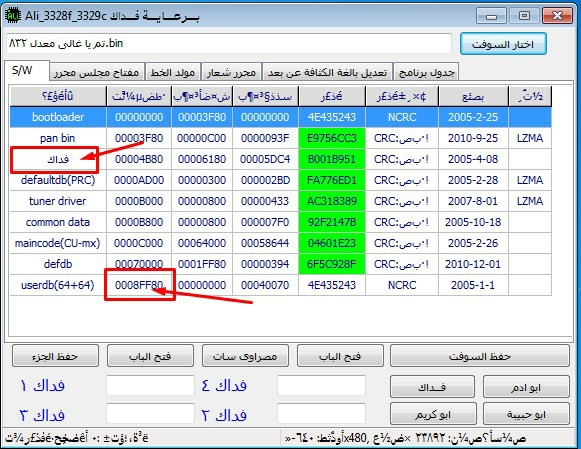Switch to the محرر شعار tab

click(231, 72)
